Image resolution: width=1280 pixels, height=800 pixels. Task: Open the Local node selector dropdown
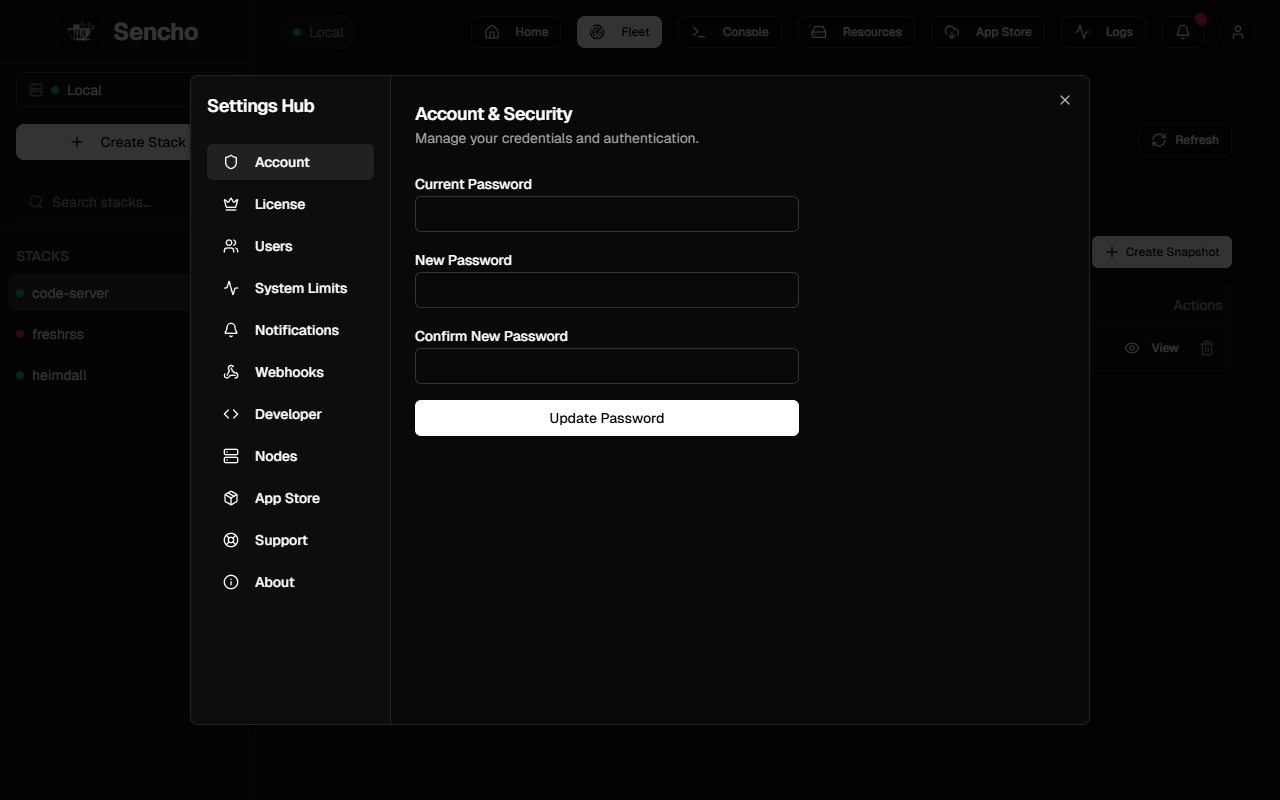(x=103, y=90)
